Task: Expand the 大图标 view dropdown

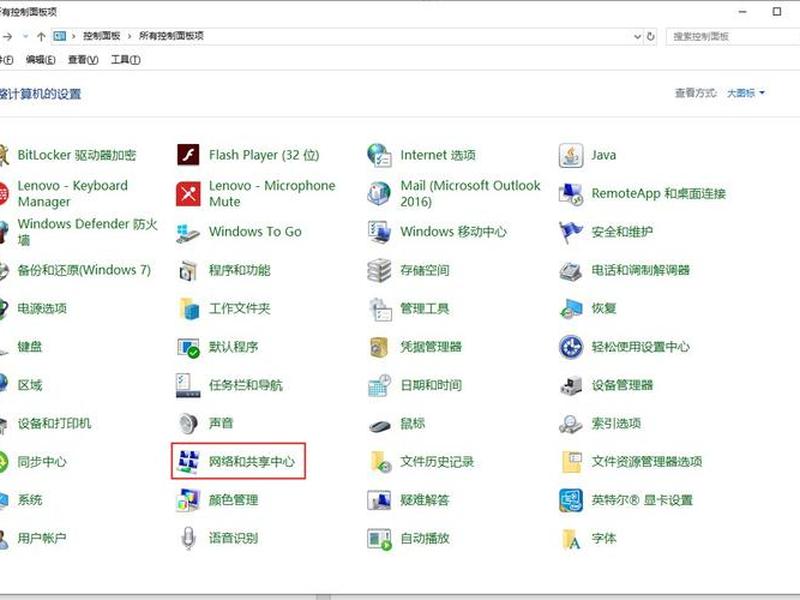Action: click(746, 93)
